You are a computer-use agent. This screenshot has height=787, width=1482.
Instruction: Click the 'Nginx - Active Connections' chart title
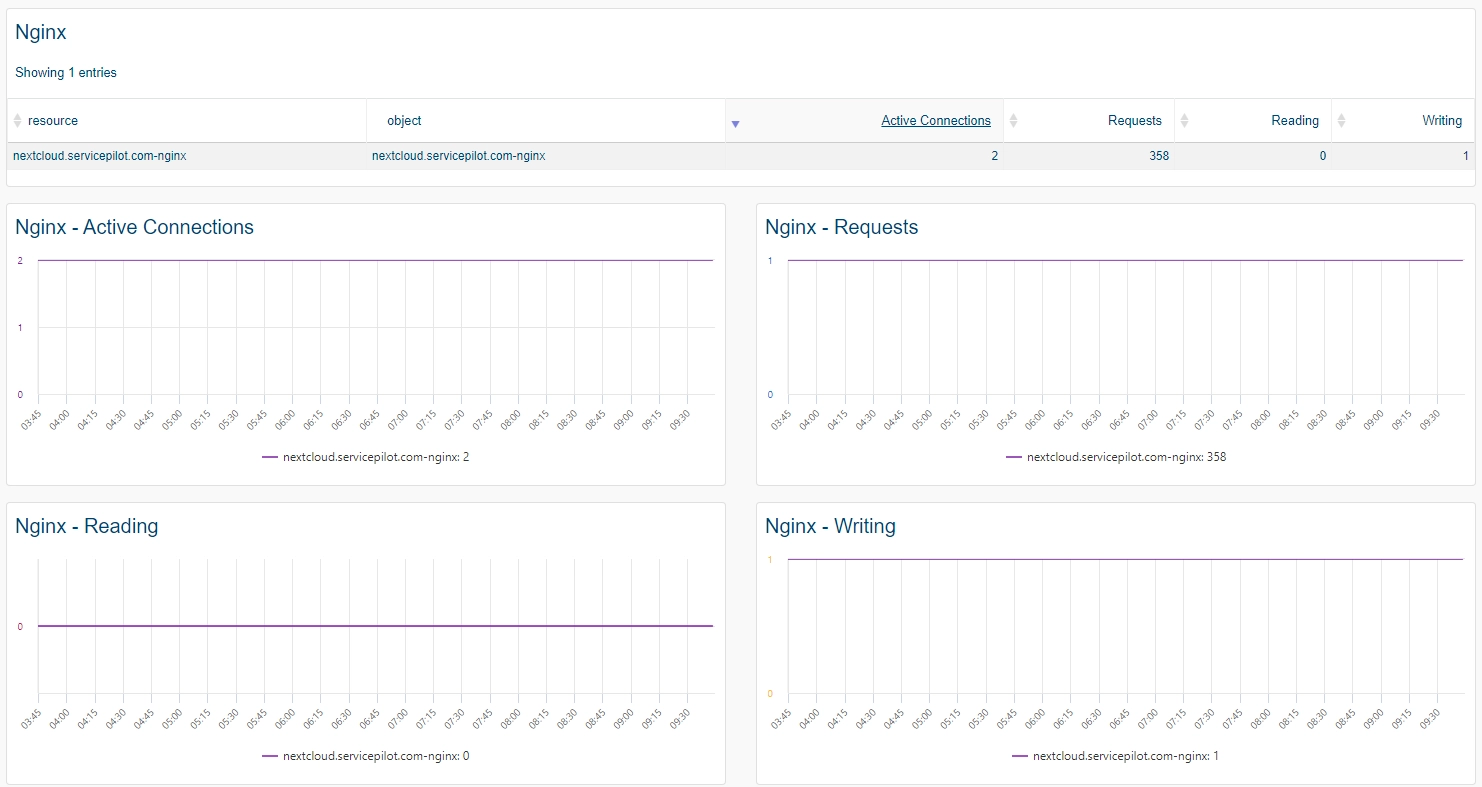(135, 227)
